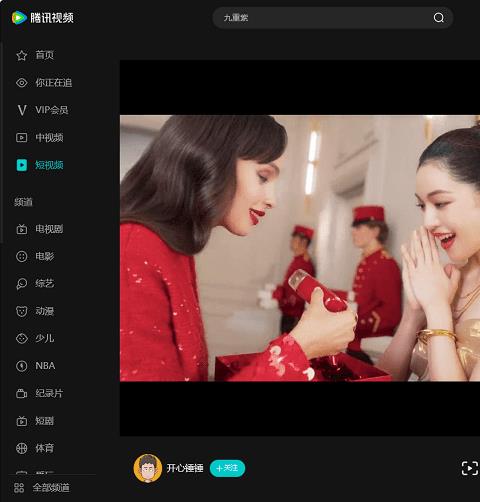Open the NBA channel
The height and width of the screenshot is (502, 480).
tap(45, 366)
